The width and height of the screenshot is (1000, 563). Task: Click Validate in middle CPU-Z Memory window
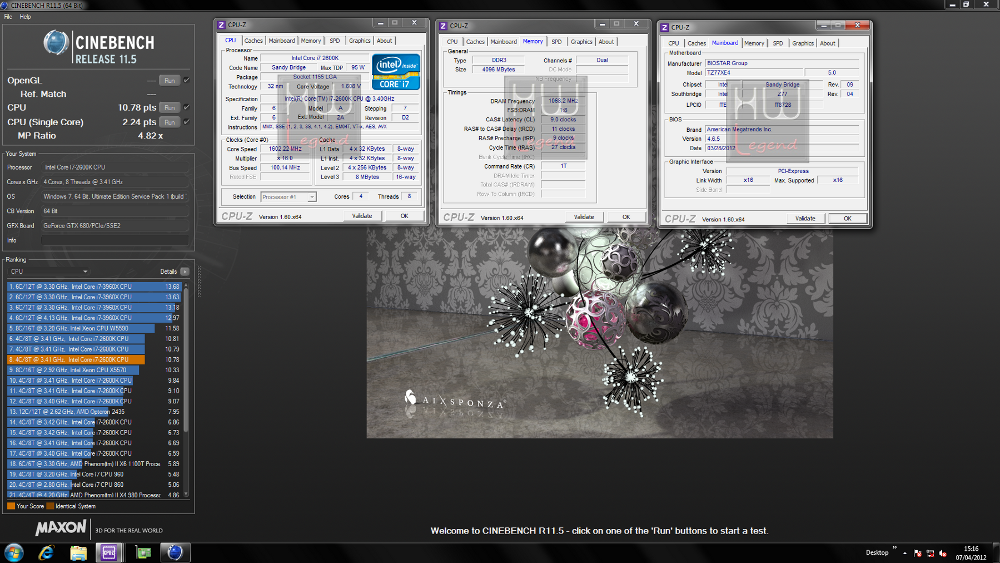coord(584,217)
